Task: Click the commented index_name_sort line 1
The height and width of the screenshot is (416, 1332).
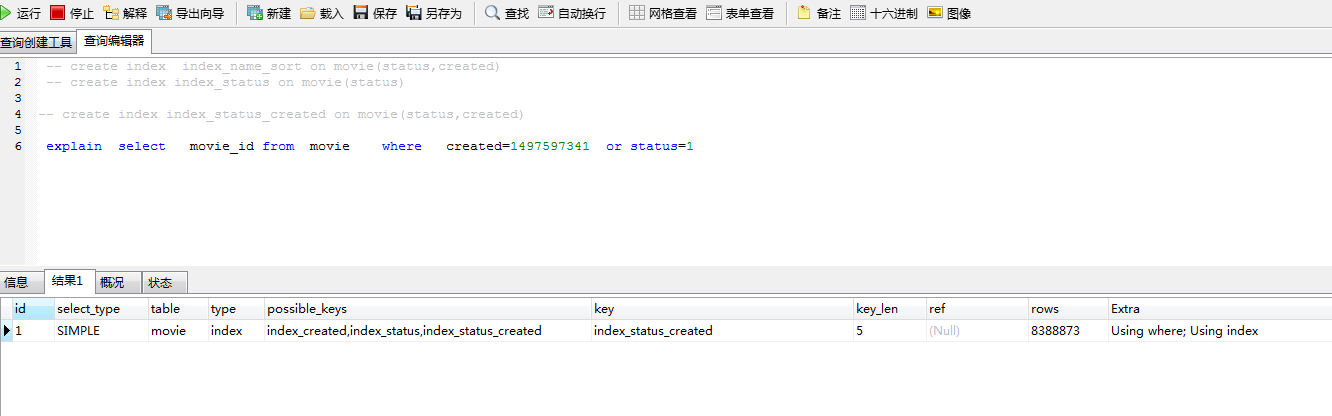Action: [273, 66]
